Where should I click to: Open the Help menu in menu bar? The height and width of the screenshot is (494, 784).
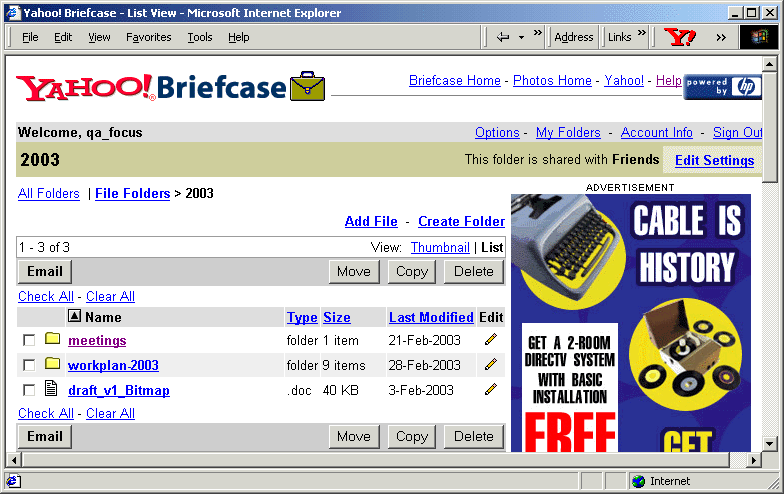click(x=238, y=37)
